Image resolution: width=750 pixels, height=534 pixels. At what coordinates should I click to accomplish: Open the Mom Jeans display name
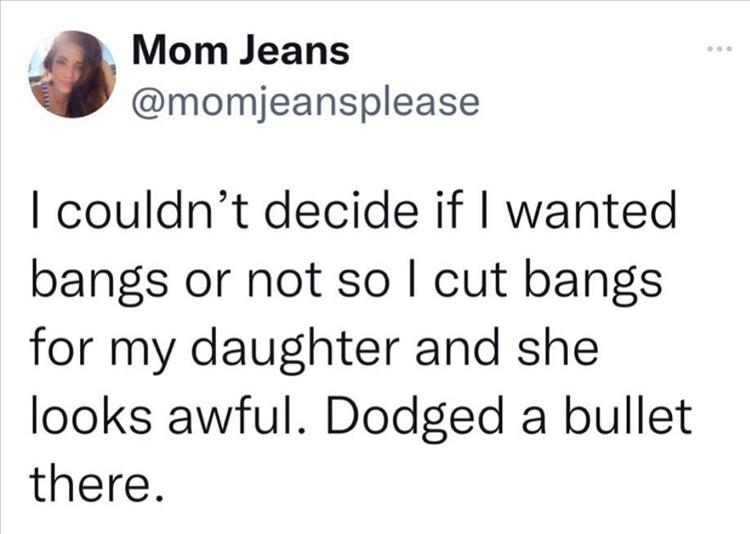click(x=241, y=50)
